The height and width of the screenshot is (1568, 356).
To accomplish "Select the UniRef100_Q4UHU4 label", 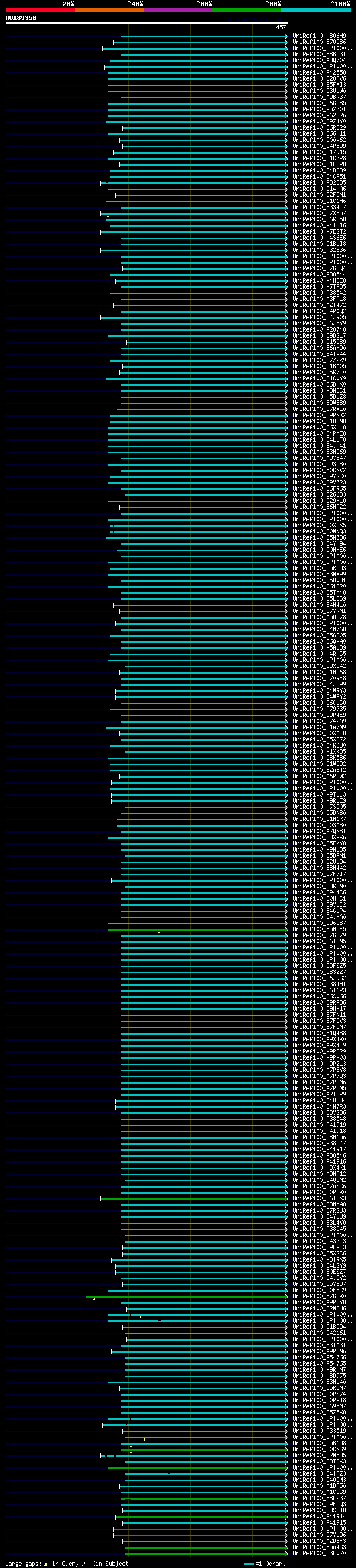I will coord(319,1101).
